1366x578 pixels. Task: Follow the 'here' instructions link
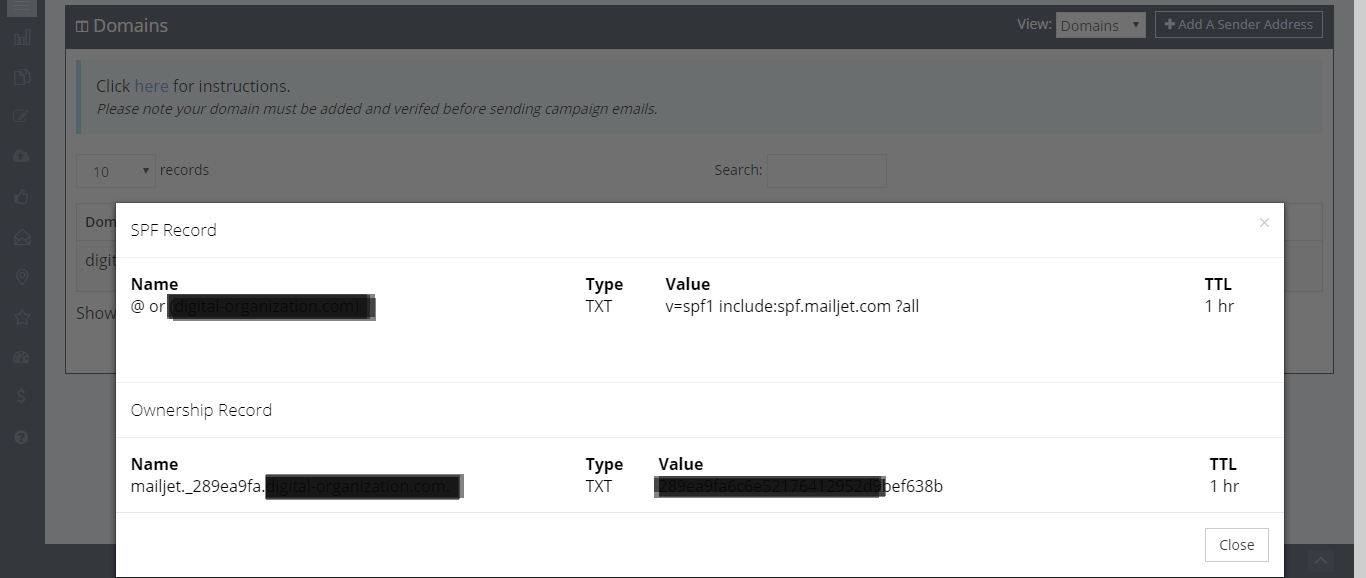click(151, 86)
